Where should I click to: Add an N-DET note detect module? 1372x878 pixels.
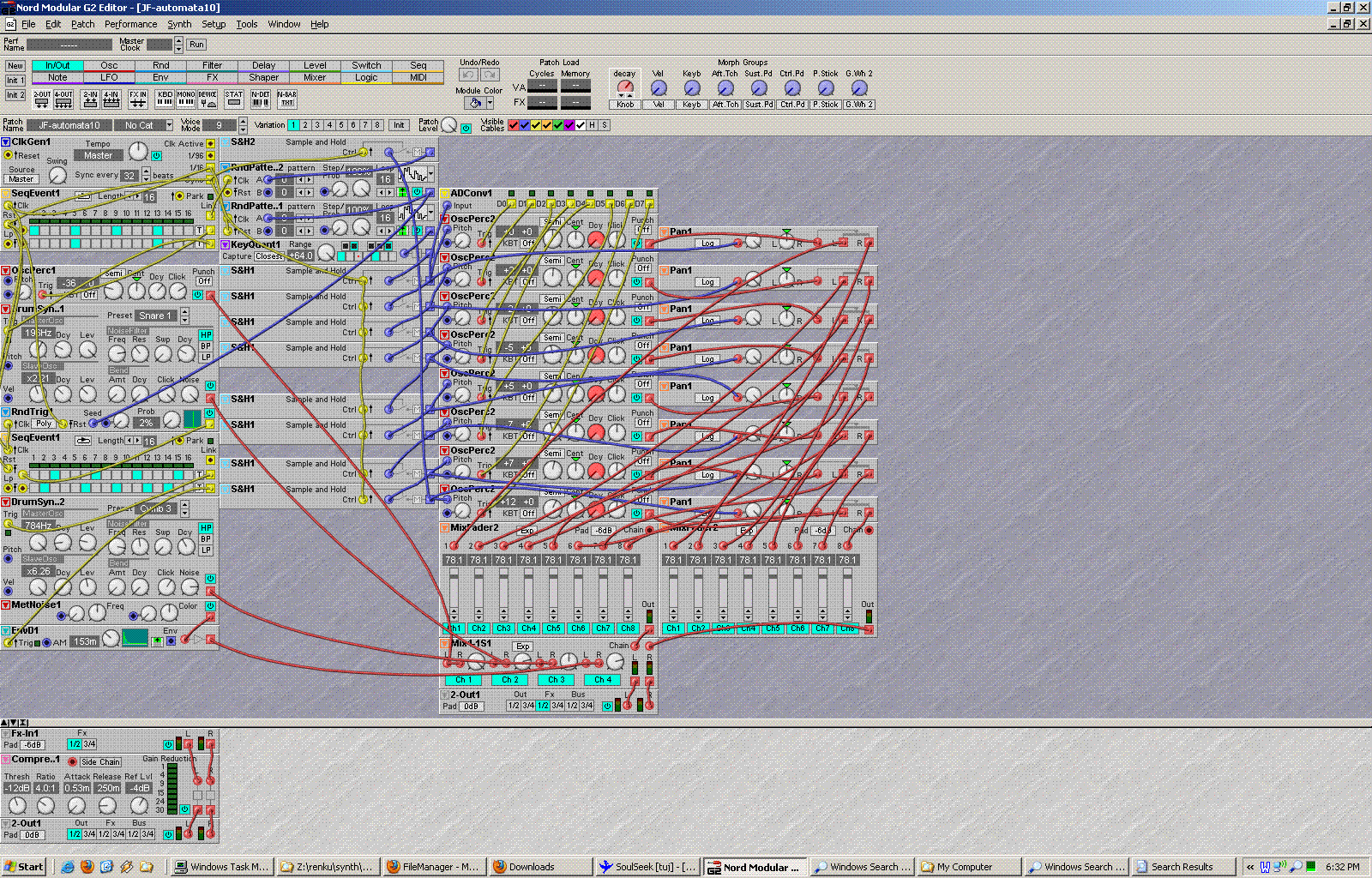(x=261, y=99)
